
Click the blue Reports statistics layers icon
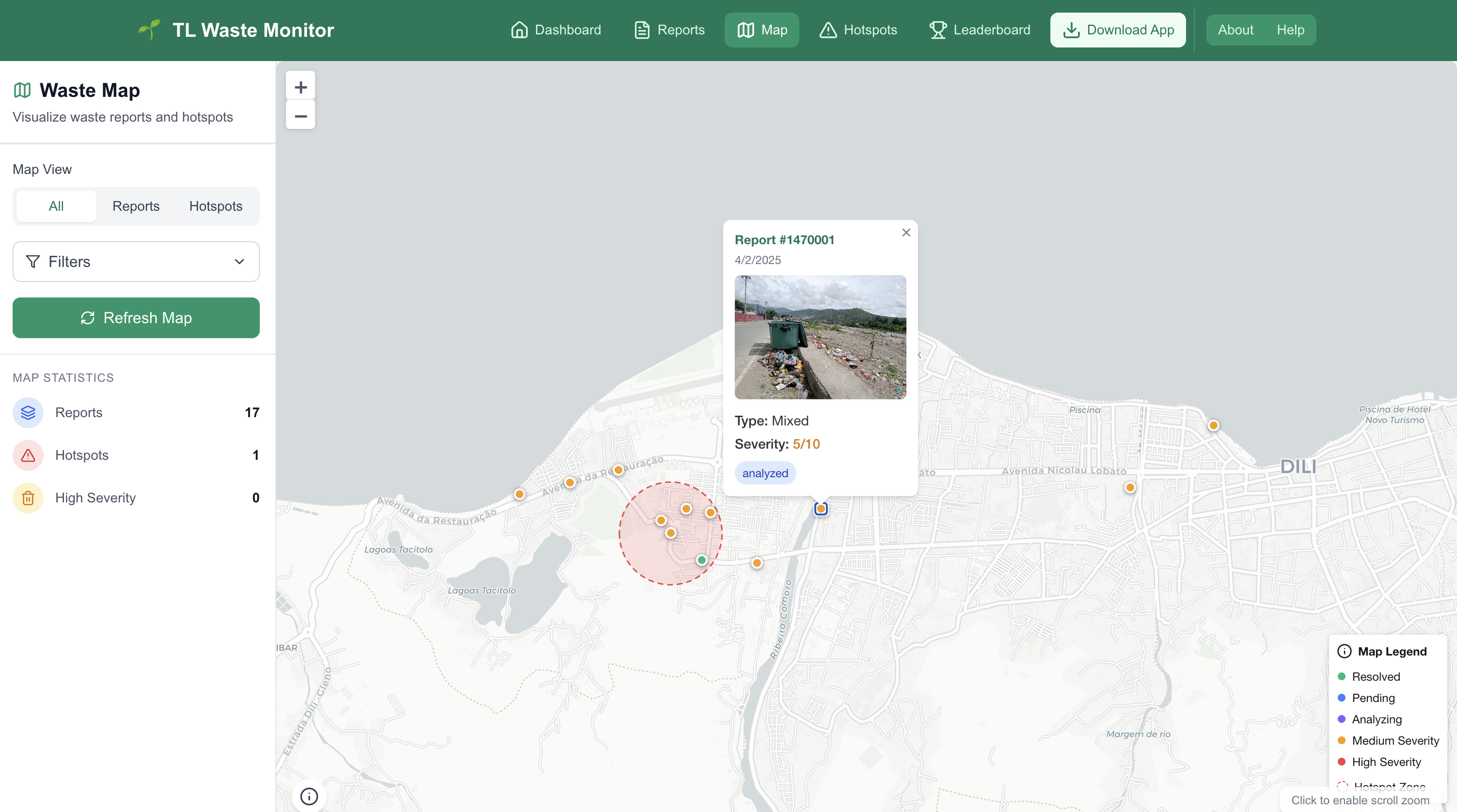28,413
